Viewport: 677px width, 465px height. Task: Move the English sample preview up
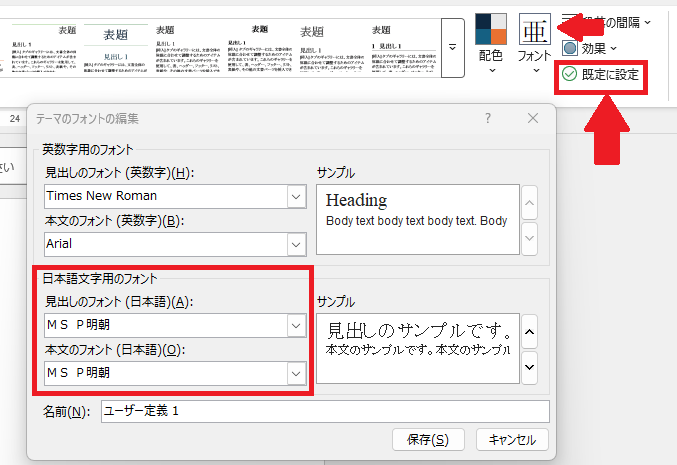tap(530, 203)
